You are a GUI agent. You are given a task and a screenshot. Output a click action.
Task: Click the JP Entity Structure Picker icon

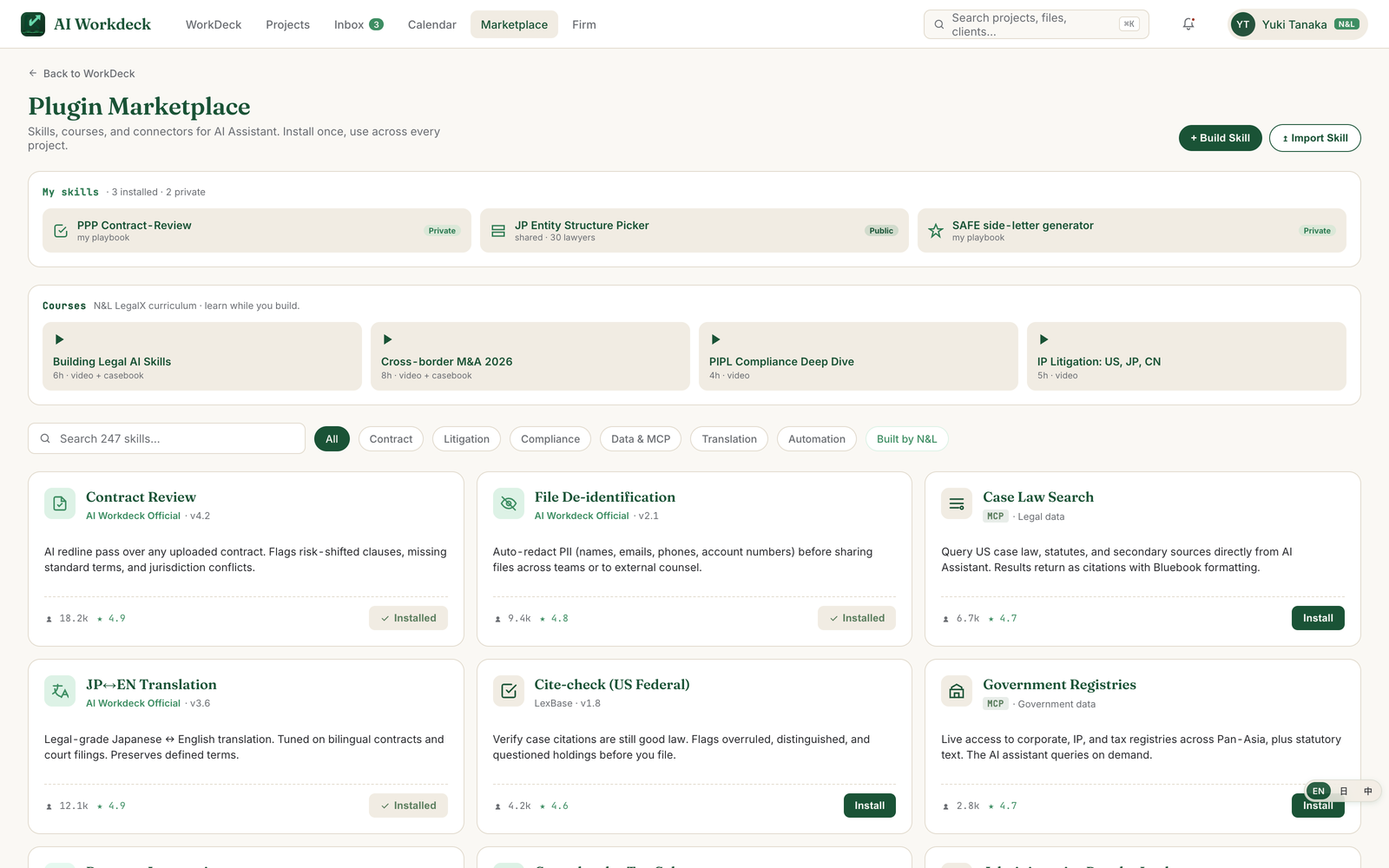coord(498,231)
